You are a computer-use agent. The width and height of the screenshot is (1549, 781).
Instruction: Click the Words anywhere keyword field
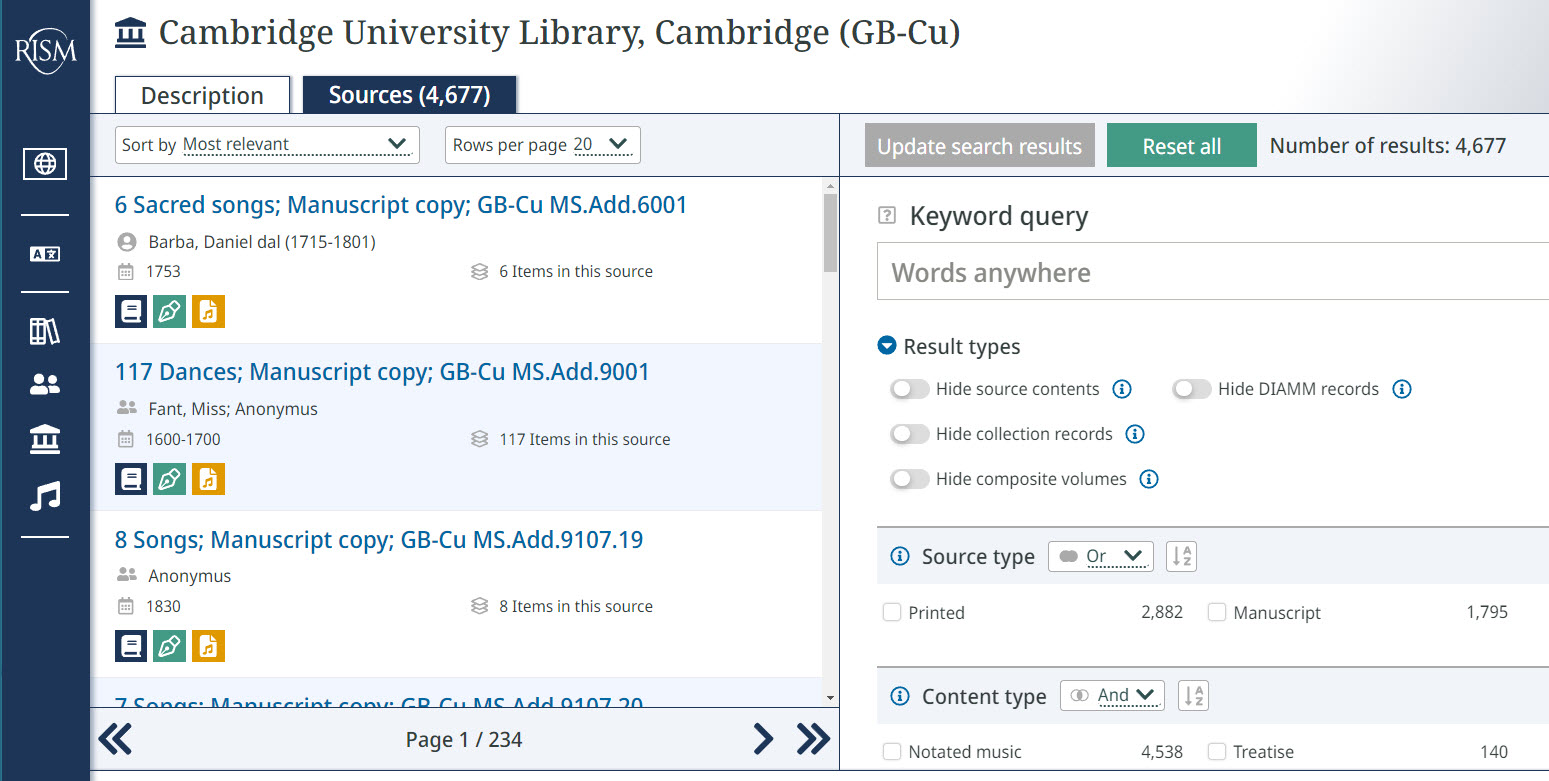pyautogui.click(x=1210, y=272)
